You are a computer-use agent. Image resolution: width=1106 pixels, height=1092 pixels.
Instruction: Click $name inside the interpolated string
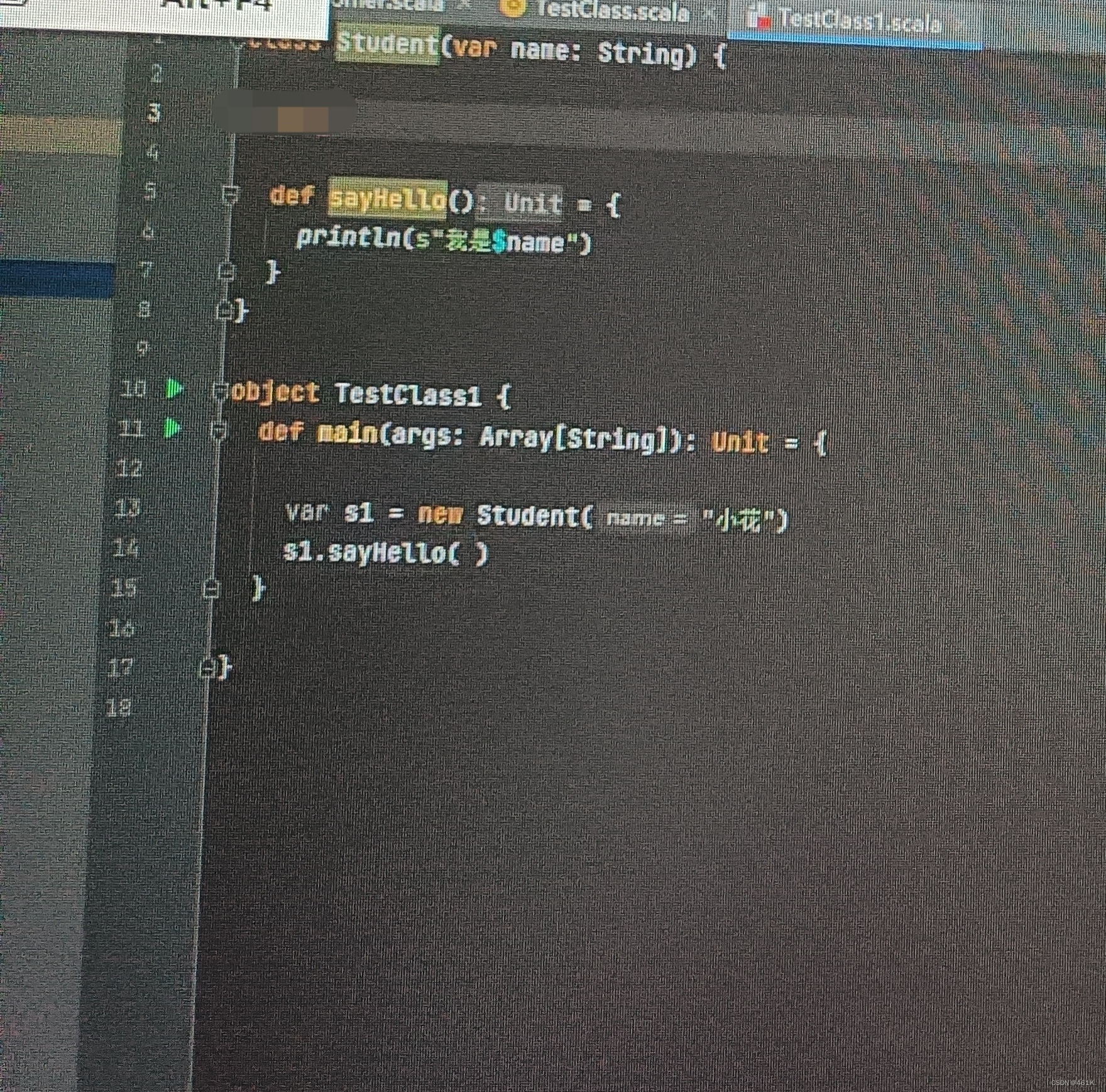(x=528, y=242)
